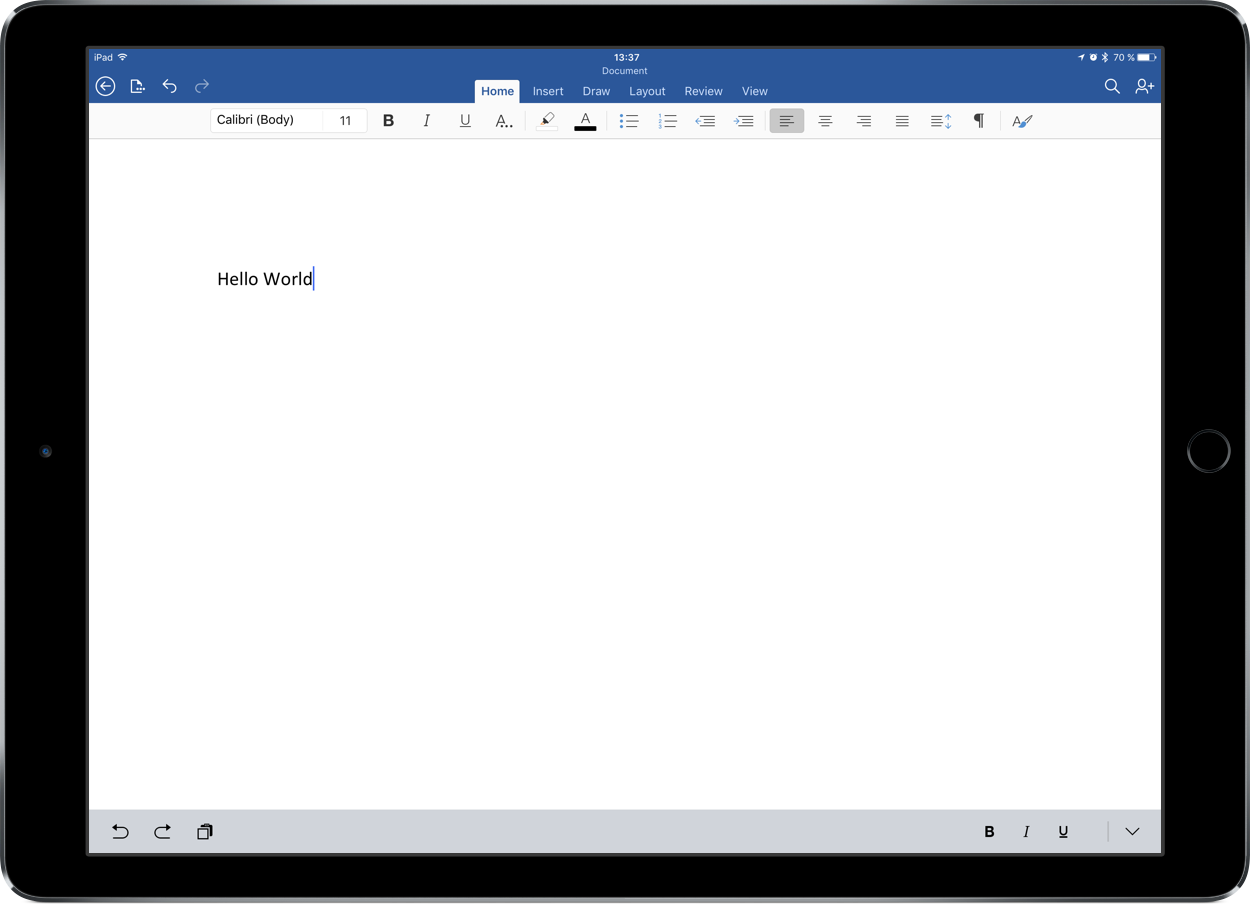Tap the Bluetooth icon in the status bar

pos(1105,57)
